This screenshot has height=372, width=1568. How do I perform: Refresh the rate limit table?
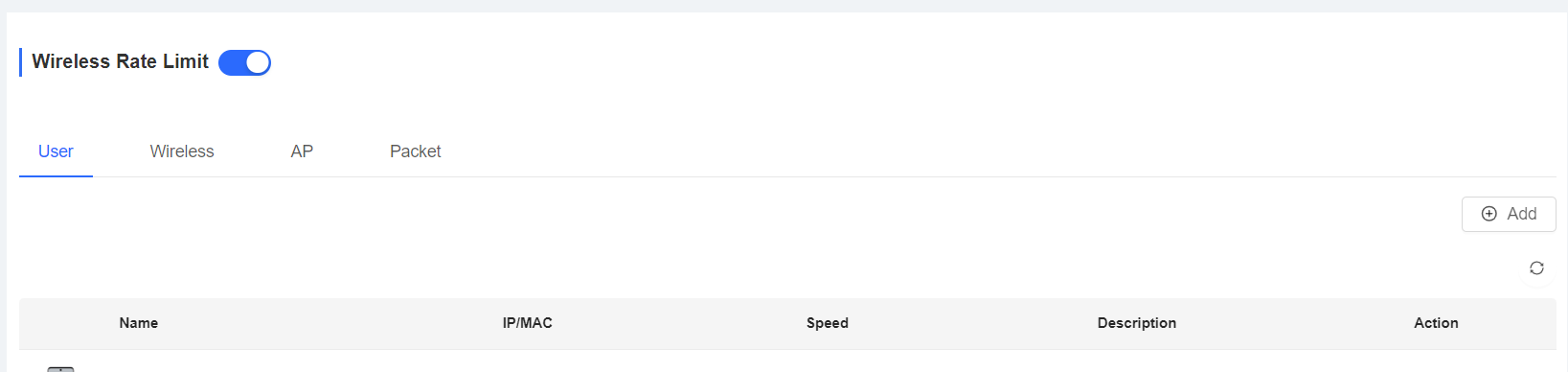point(1536,268)
